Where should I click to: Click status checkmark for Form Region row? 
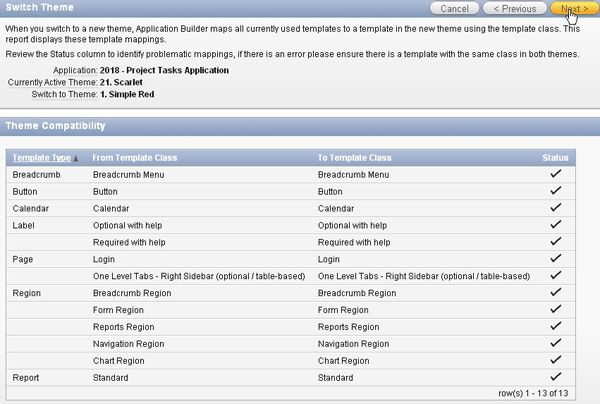555,310
